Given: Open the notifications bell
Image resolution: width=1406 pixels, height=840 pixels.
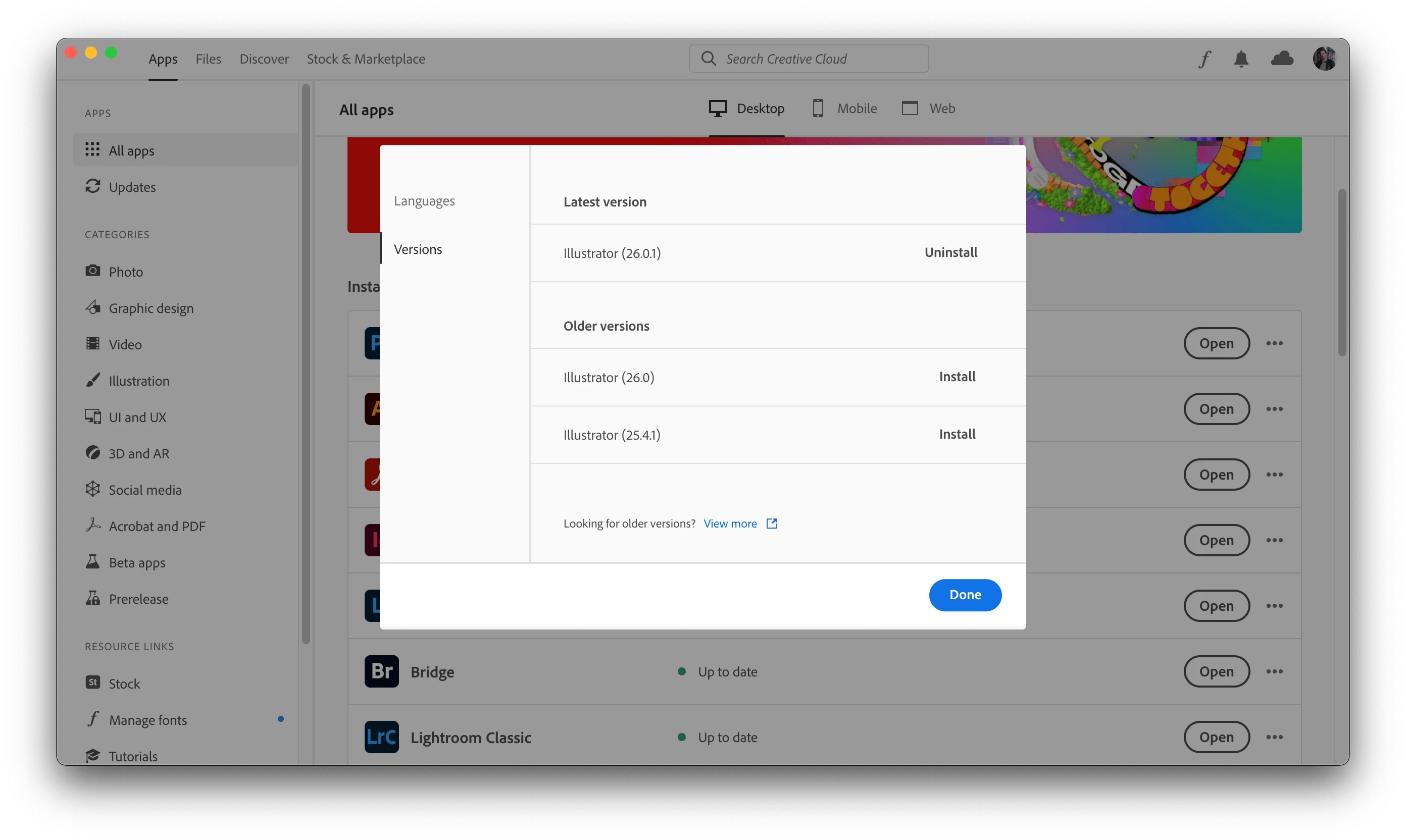Looking at the screenshot, I should 1241,59.
